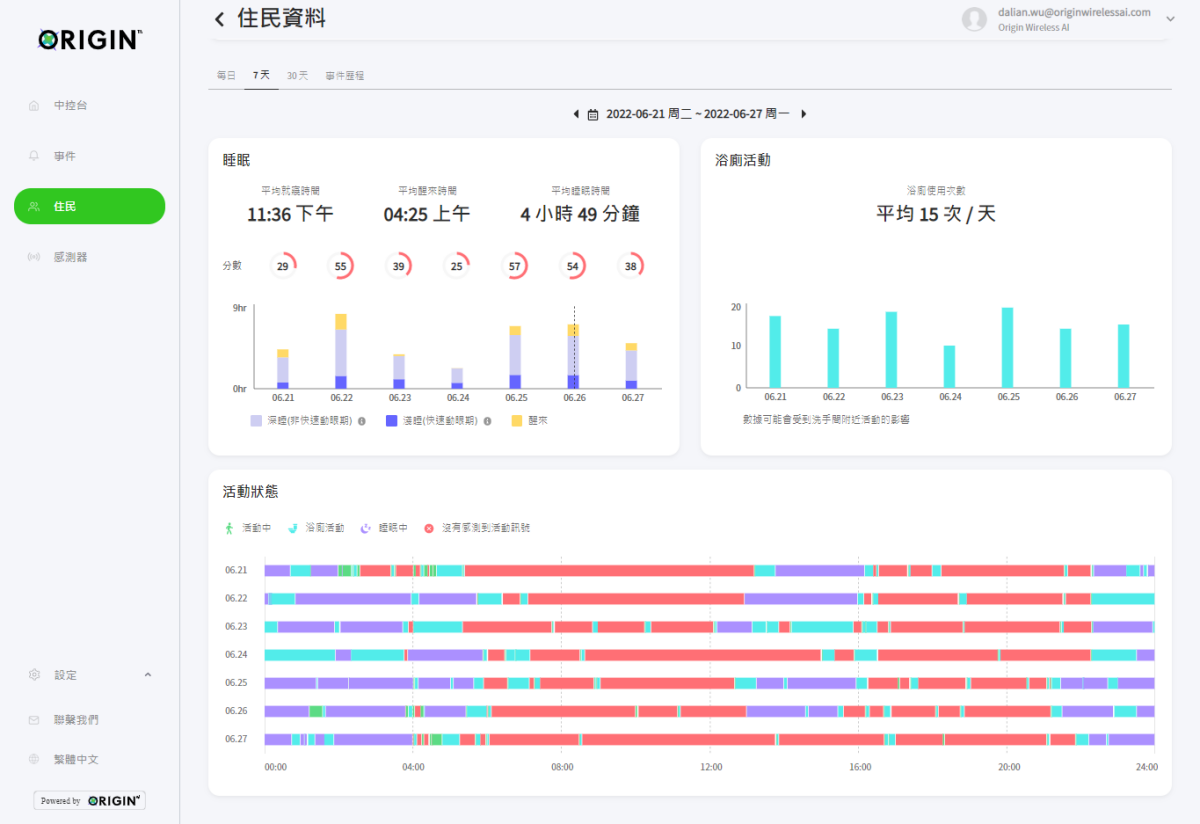The width and height of the screenshot is (1200, 824).
Task: Click the back arrow beside 住民資料
Action: pos(220,19)
